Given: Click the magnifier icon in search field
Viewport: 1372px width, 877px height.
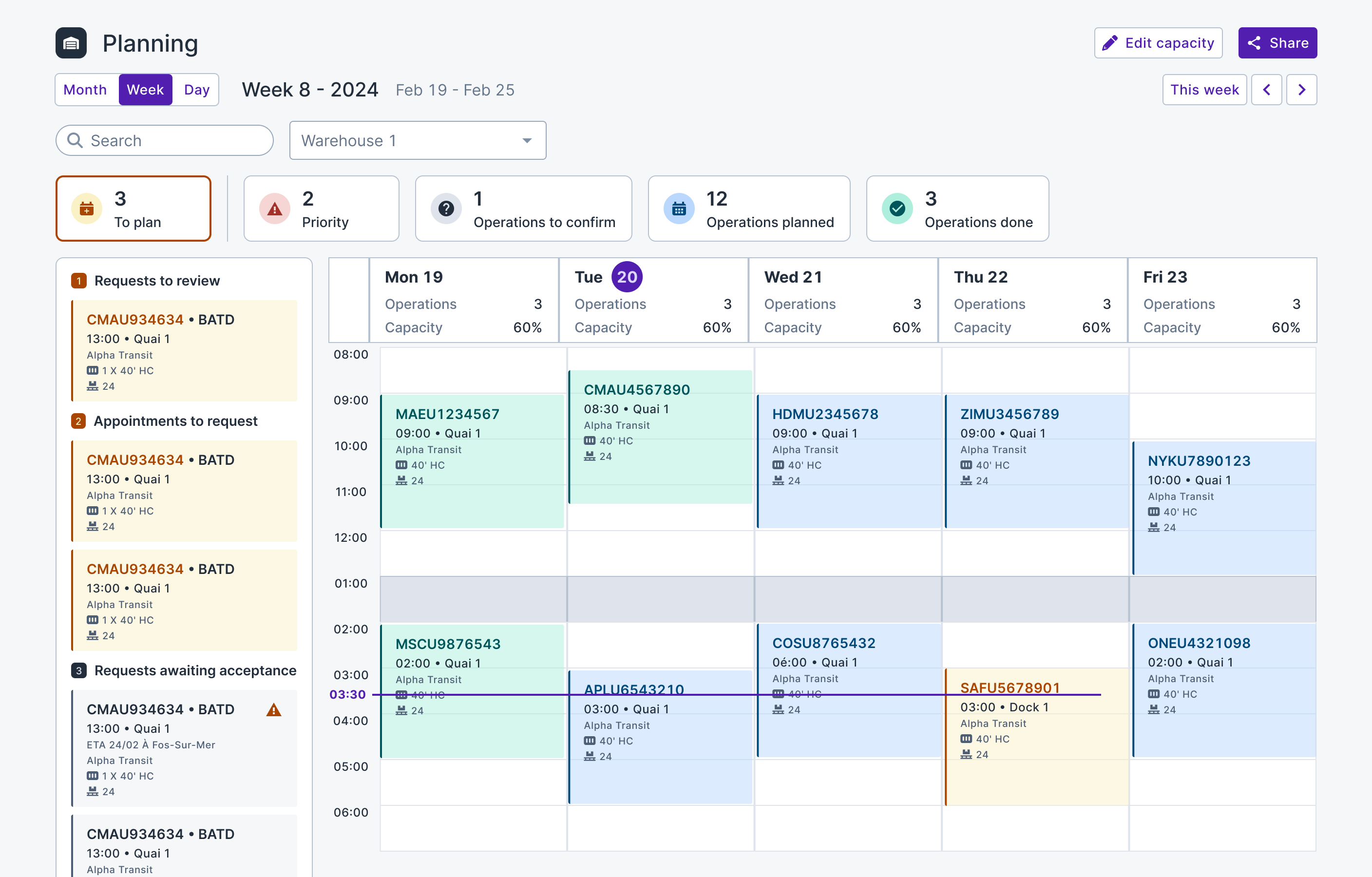Looking at the screenshot, I should [x=75, y=140].
